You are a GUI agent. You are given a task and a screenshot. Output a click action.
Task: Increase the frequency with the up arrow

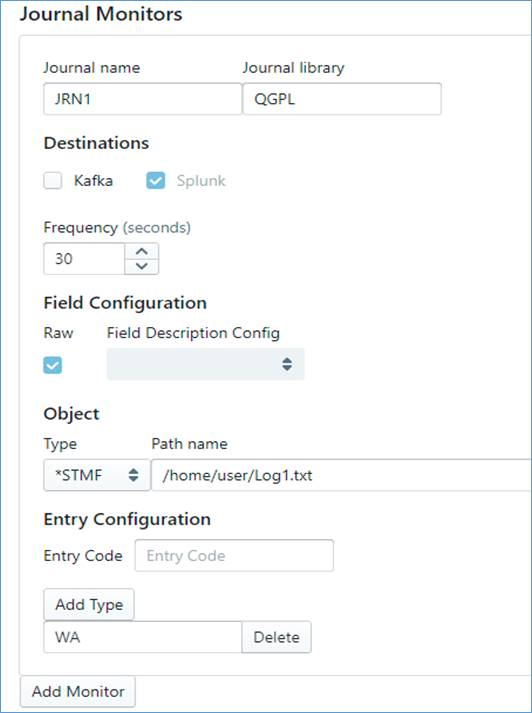[142, 251]
